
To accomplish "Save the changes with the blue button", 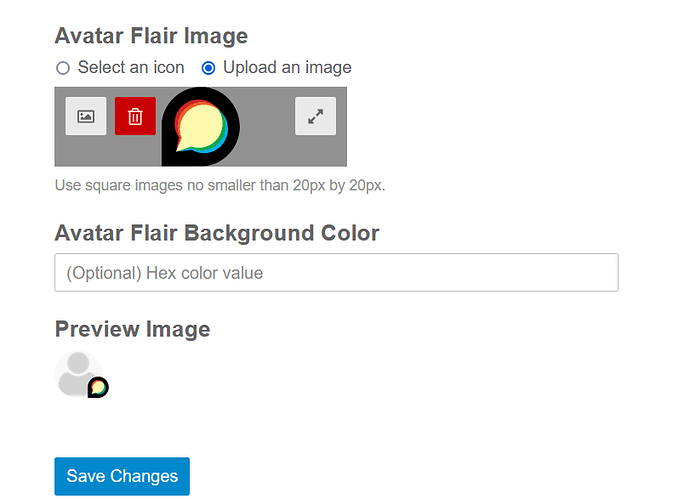I will [122, 476].
